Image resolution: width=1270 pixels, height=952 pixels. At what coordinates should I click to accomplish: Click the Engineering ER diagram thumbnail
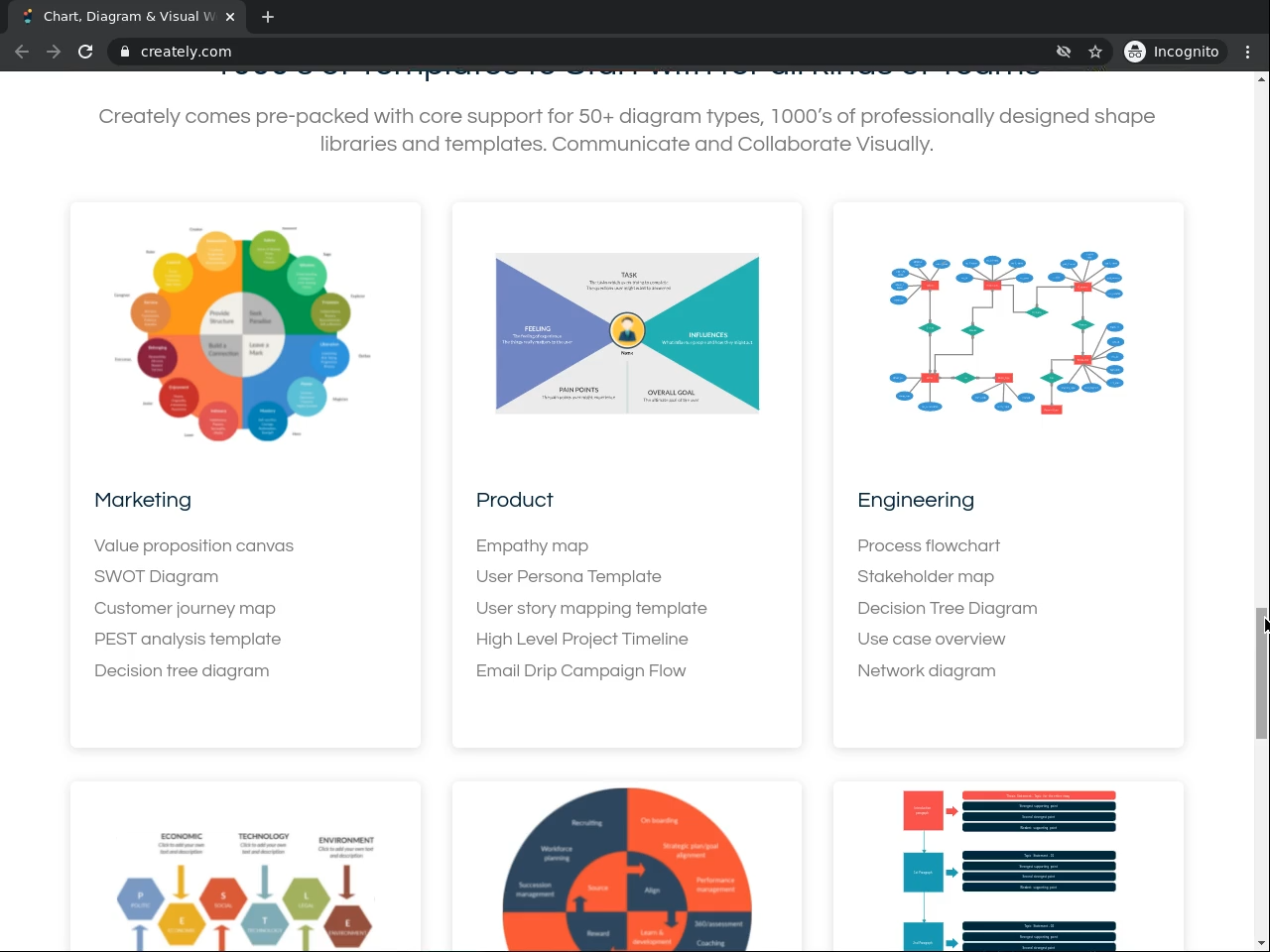pos(1008,333)
